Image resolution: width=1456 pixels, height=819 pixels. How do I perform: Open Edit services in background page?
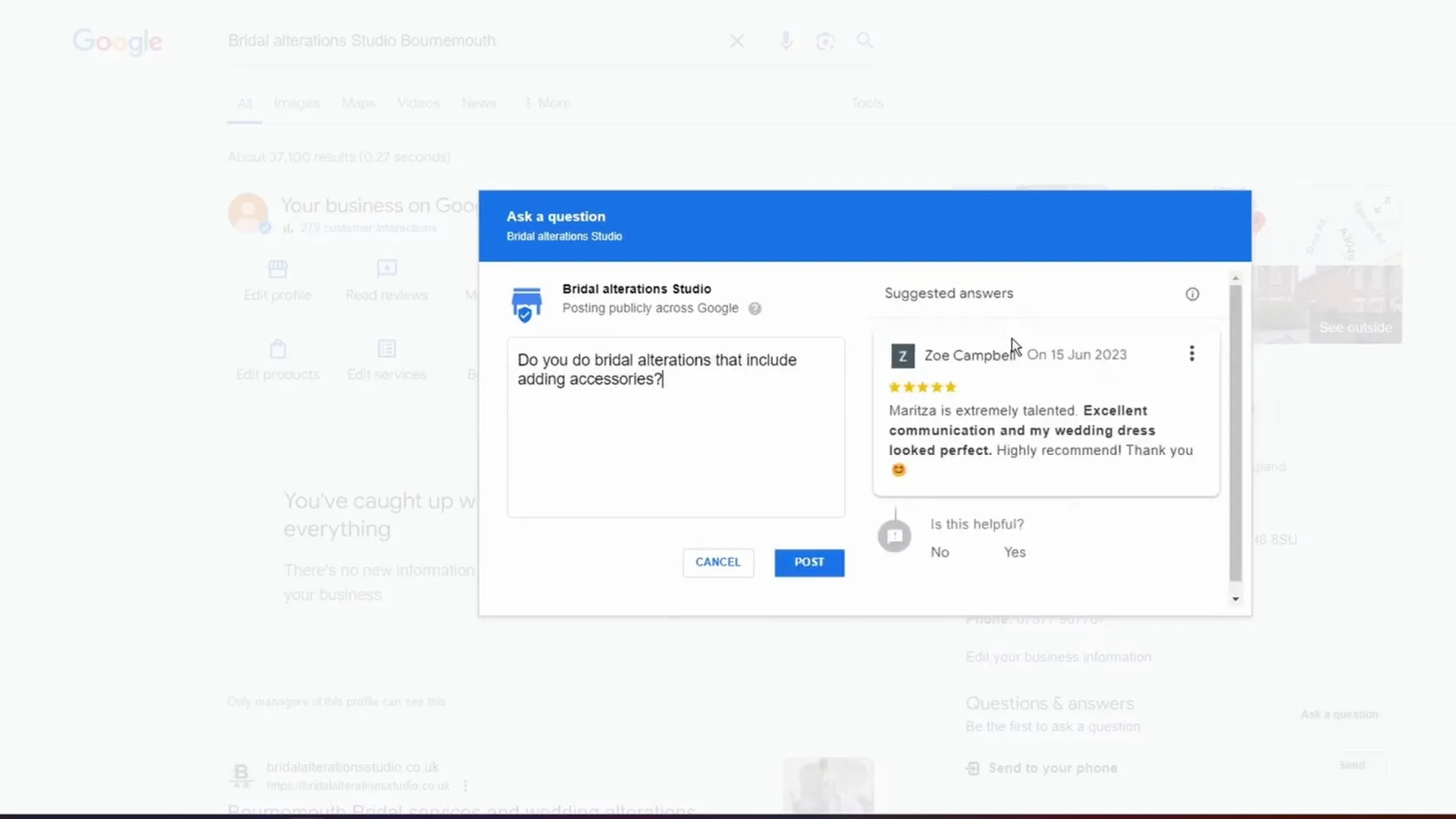pos(387,361)
